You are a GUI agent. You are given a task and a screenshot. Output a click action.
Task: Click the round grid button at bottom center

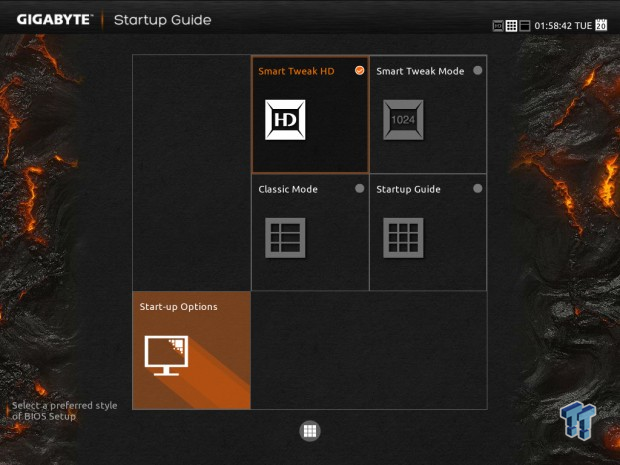(310, 431)
